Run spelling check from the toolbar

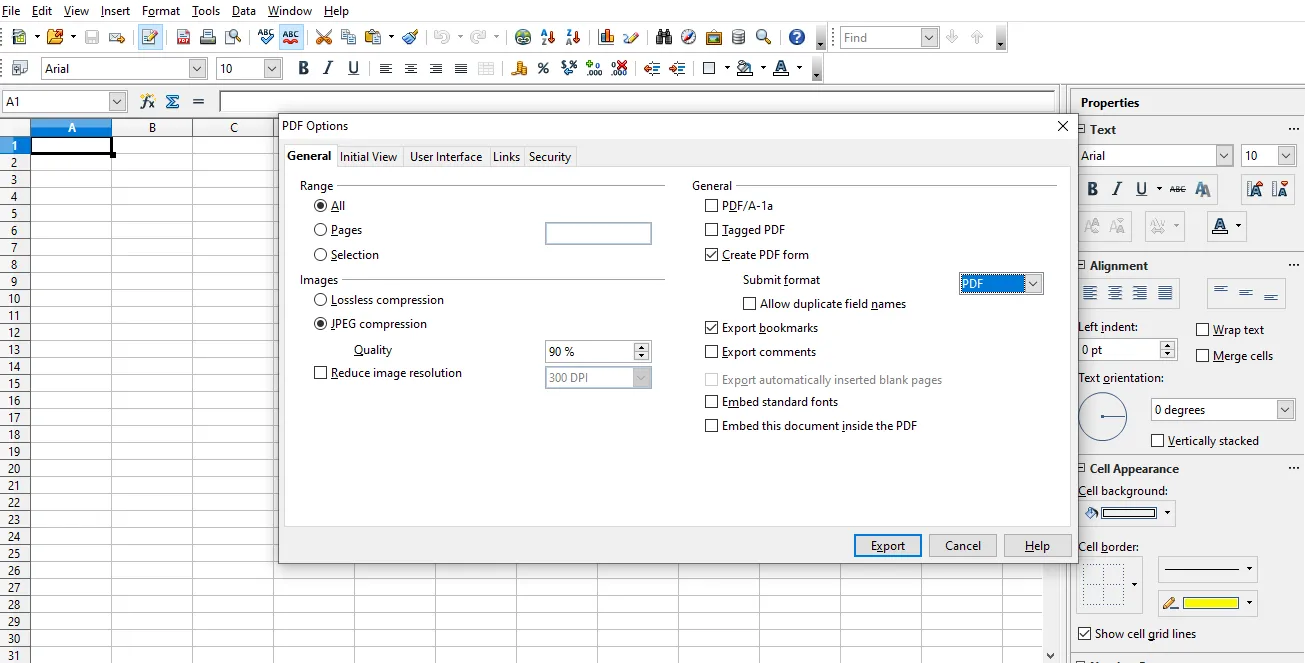[x=265, y=36]
